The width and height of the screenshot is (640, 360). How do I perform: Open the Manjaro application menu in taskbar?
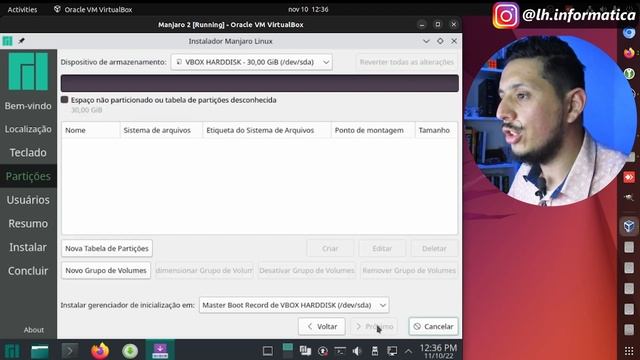point(12,351)
